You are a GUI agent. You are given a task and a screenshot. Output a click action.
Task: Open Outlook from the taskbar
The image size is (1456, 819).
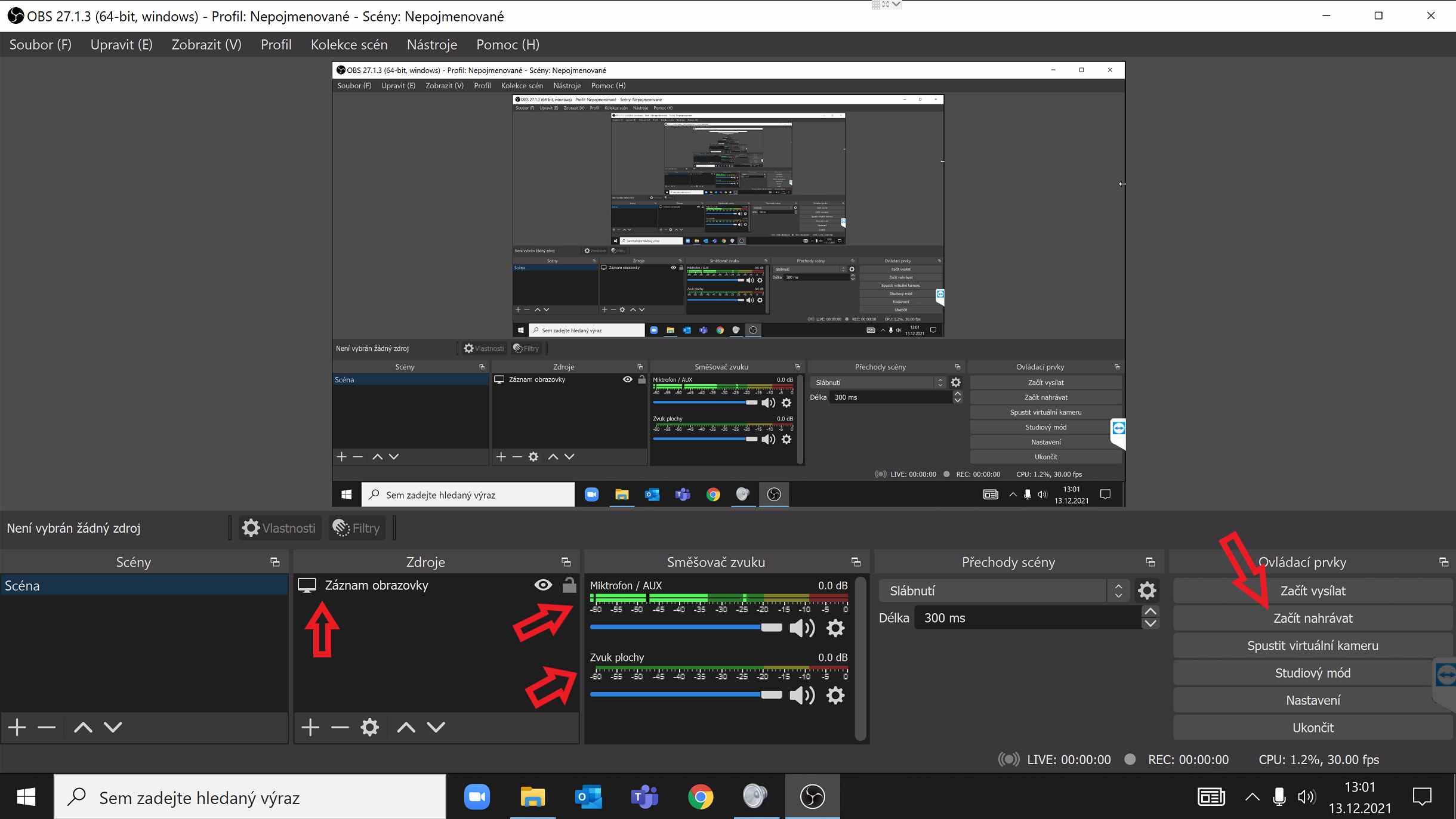[588, 797]
